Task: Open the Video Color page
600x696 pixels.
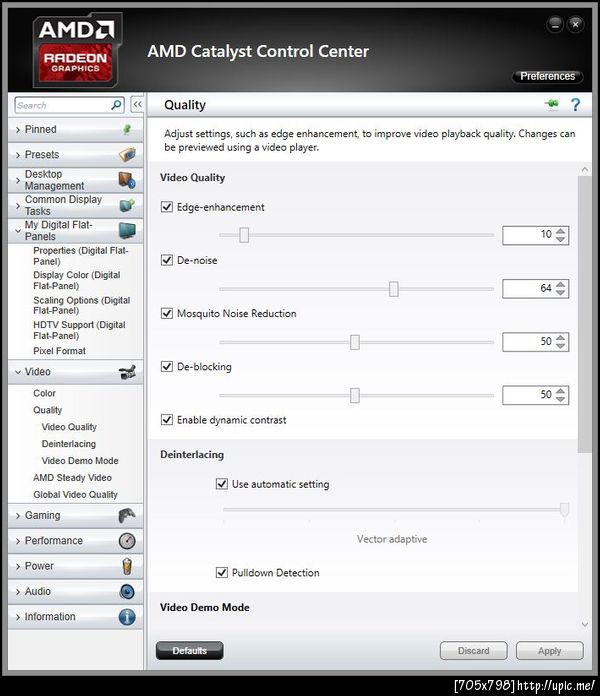Action: pos(44,393)
